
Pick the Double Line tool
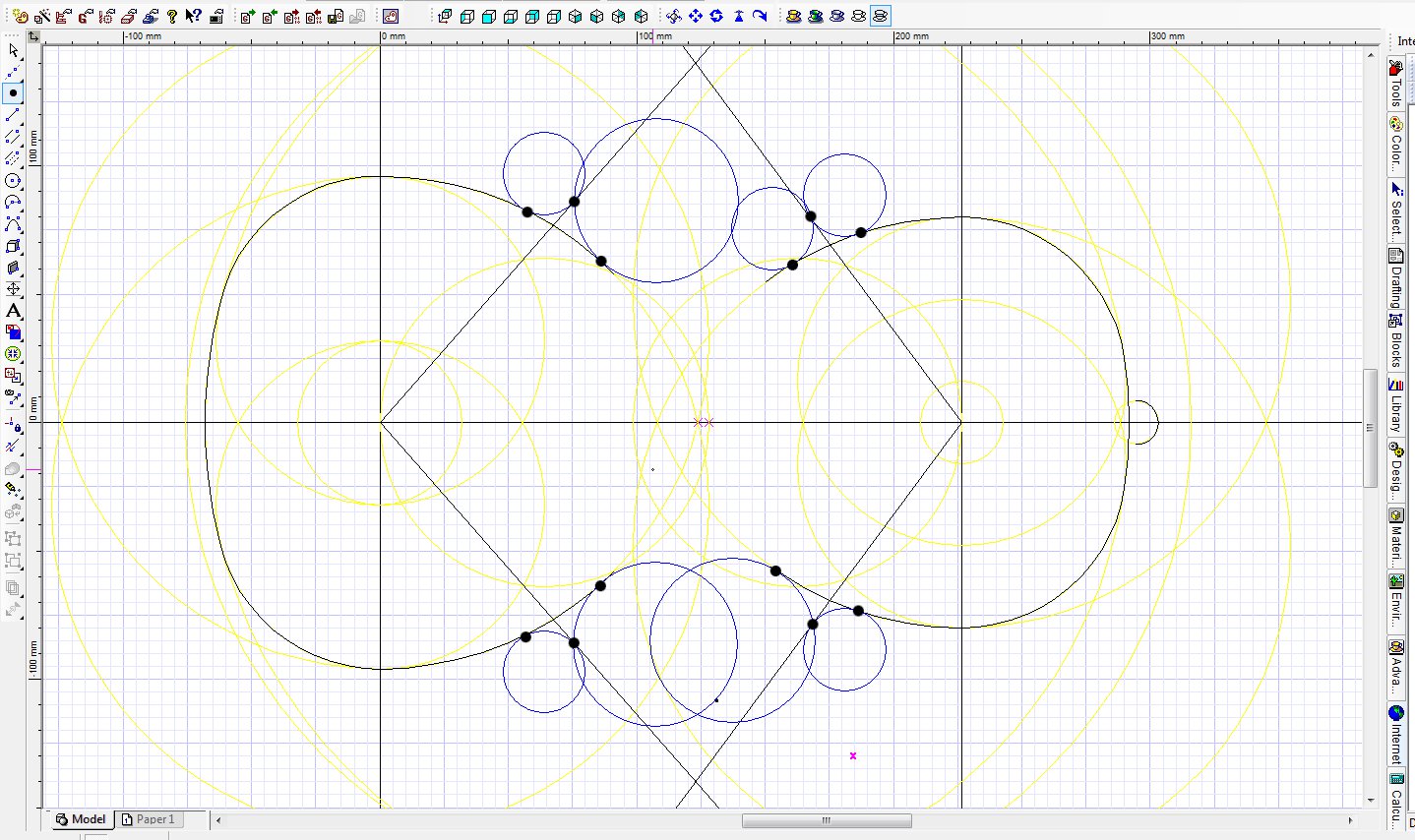pyautogui.click(x=13, y=137)
